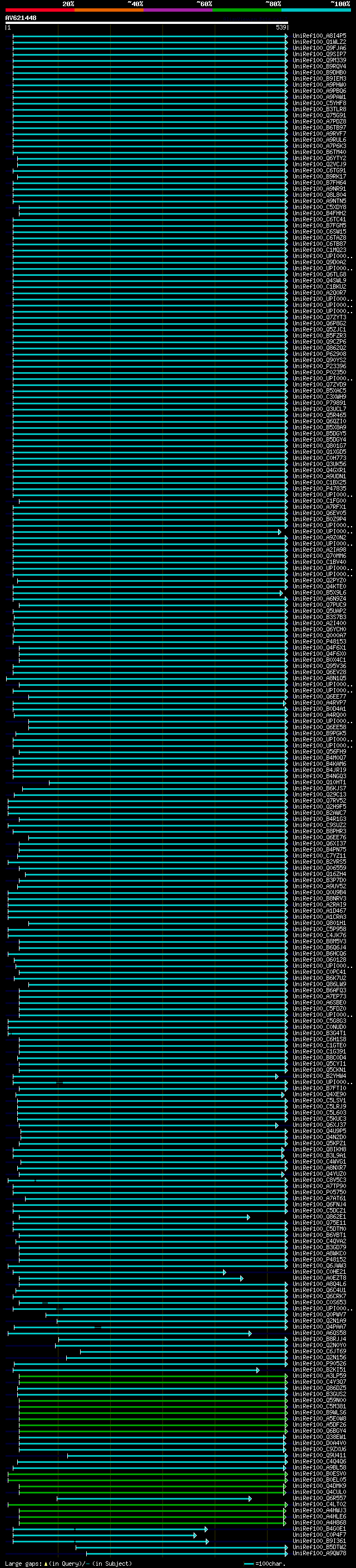The width and height of the screenshot is (356, 1568).
Task: Select hit label UniRef100_C6SW15
Action: (319, 231)
